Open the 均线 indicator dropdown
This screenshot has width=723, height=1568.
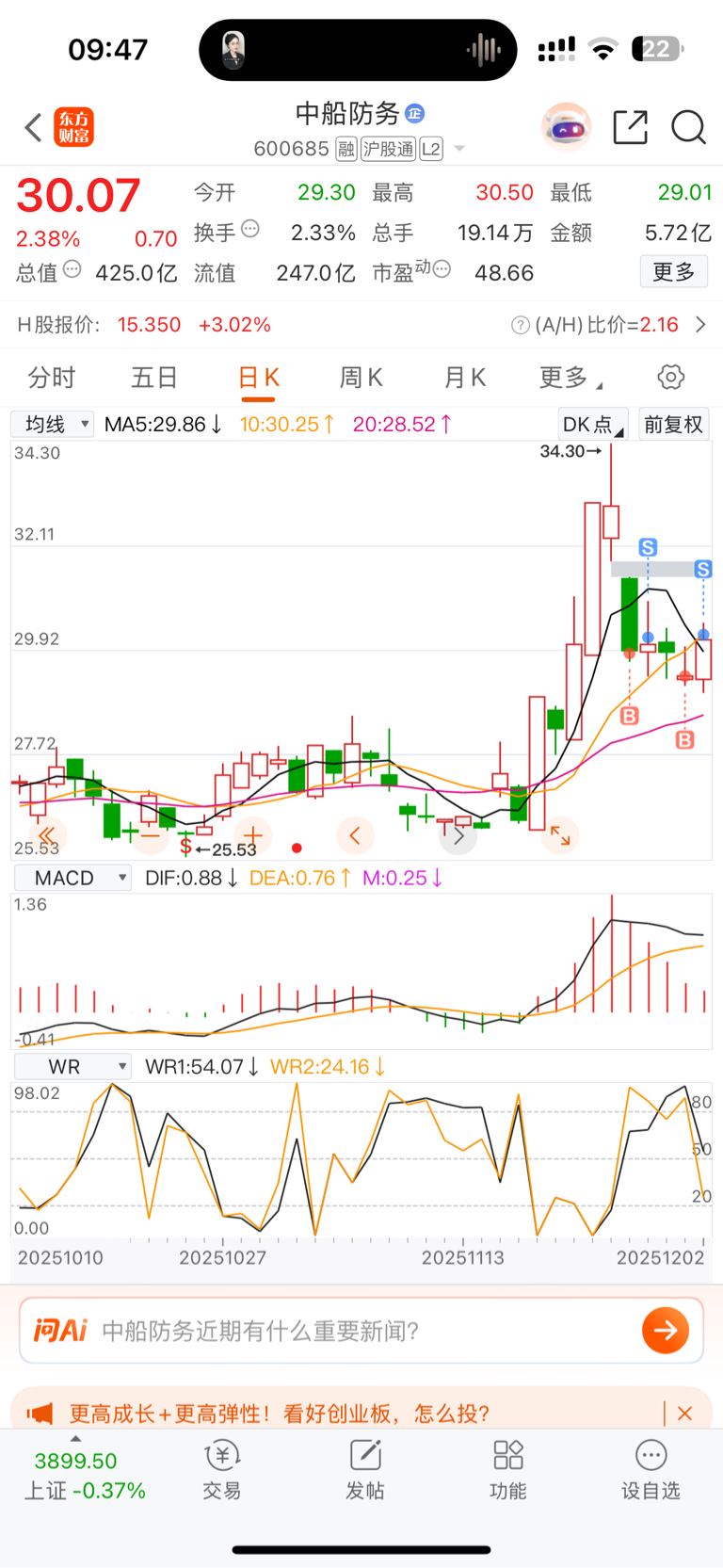tap(53, 424)
